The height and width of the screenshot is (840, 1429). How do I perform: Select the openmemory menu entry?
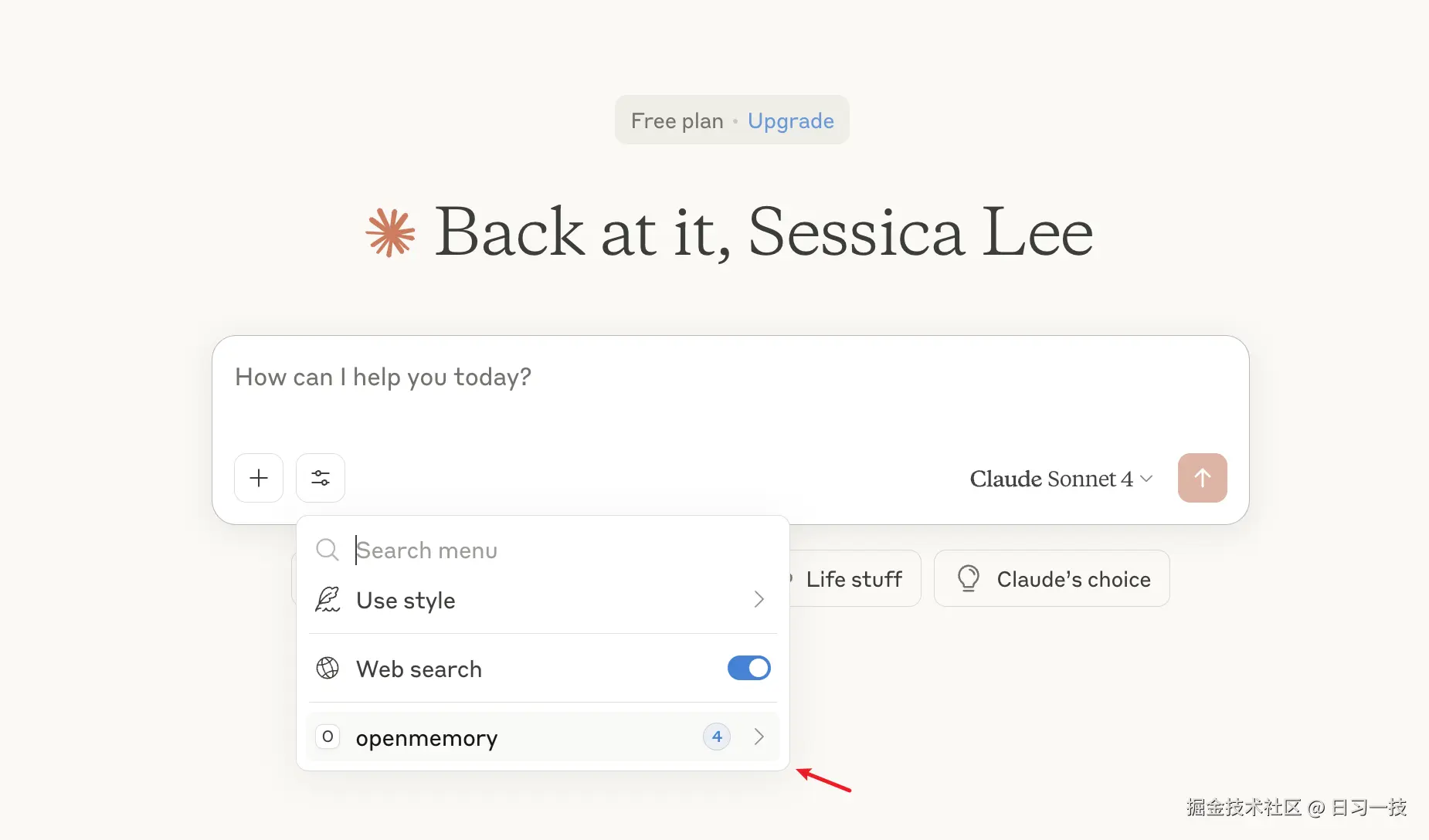coord(426,737)
